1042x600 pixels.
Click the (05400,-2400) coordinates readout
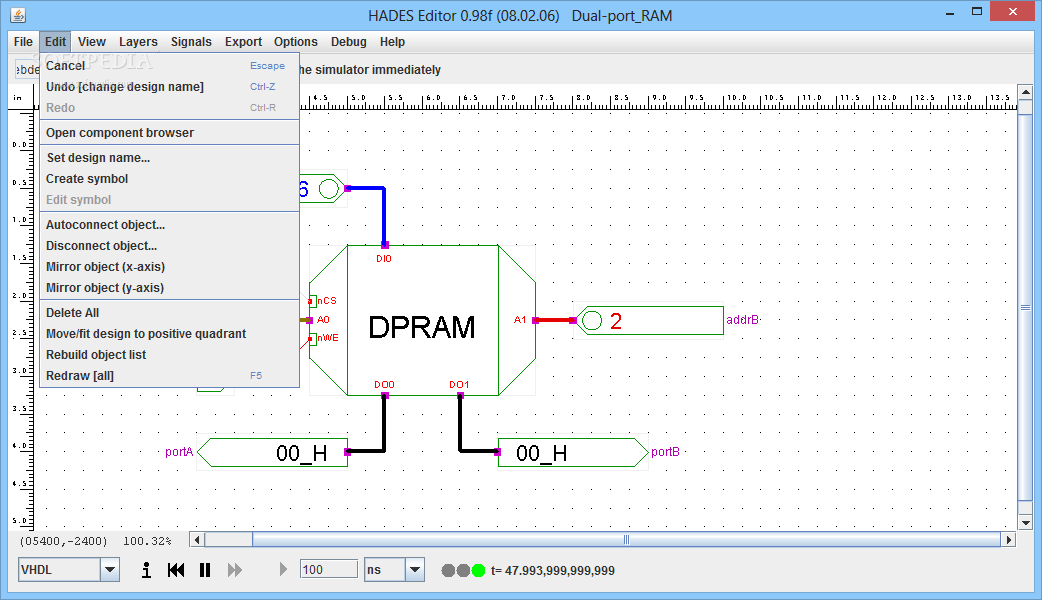click(x=63, y=542)
